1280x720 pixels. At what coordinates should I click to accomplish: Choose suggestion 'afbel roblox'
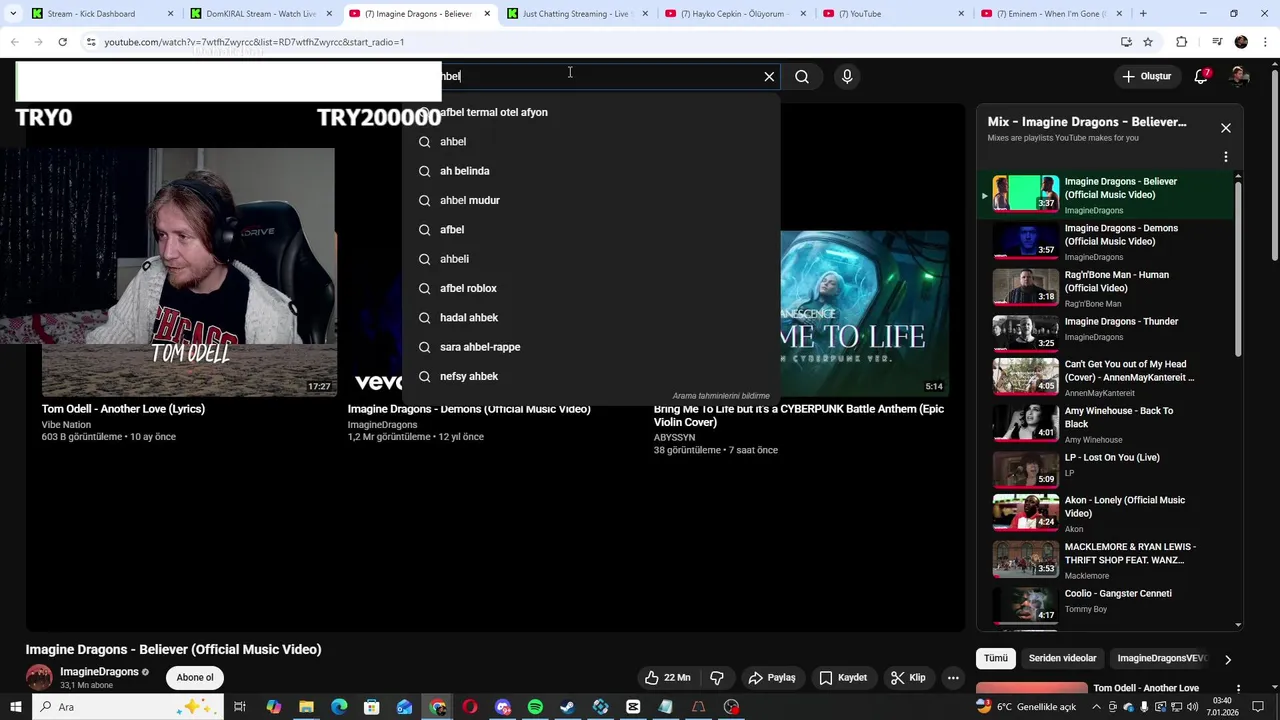pos(591,288)
